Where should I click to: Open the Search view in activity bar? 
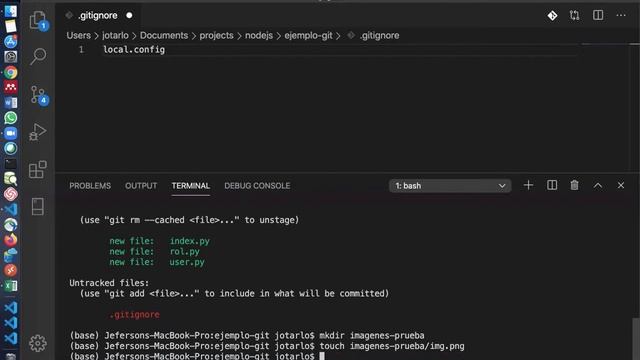pyautogui.click(x=38, y=56)
